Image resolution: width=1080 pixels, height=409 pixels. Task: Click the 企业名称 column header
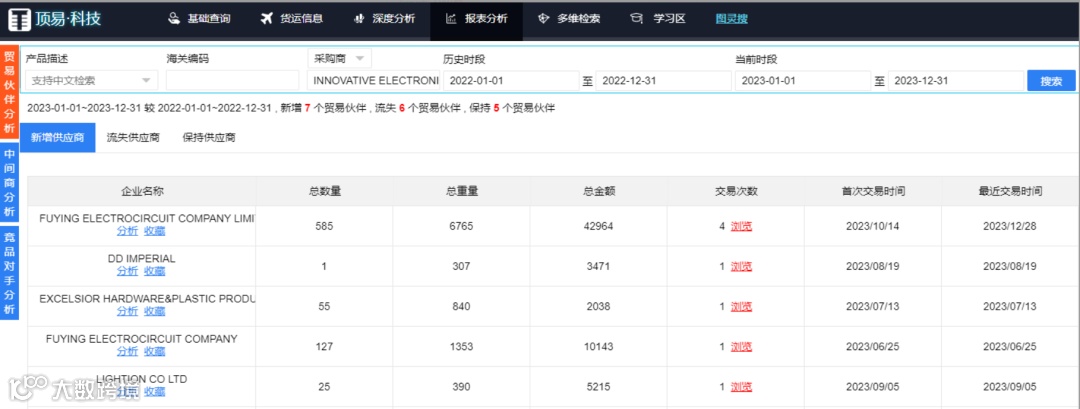coord(142,191)
